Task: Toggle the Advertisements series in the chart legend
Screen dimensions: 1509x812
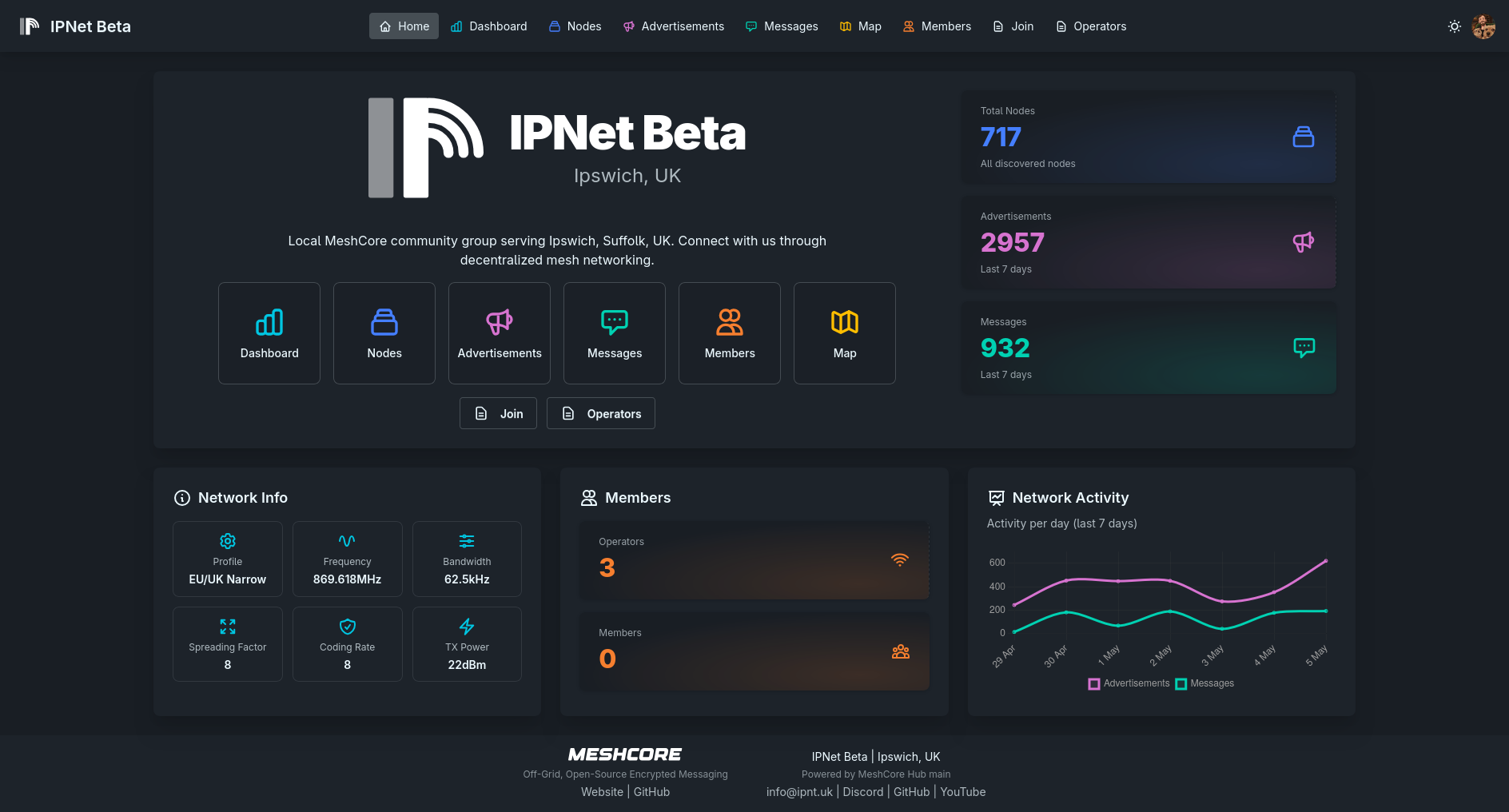Action: (1129, 683)
